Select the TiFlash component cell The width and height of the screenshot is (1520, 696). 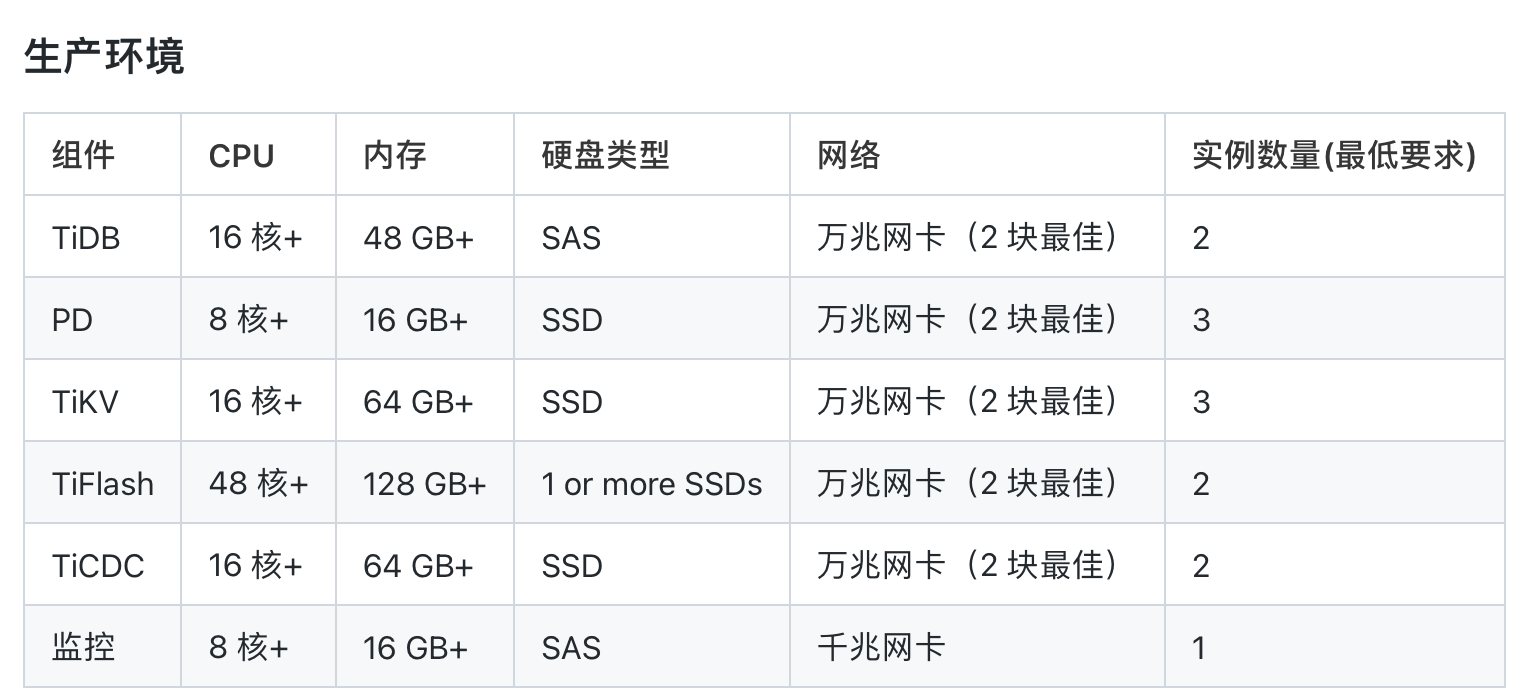(x=103, y=484)
